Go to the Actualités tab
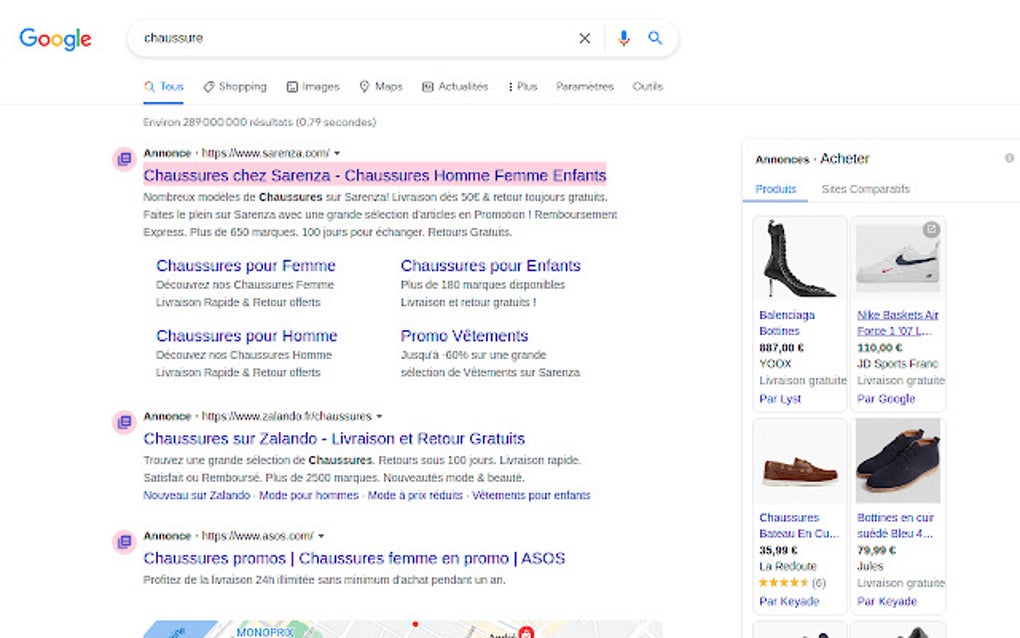 [x=455, y=86]
